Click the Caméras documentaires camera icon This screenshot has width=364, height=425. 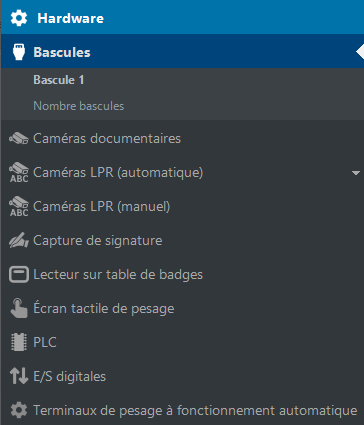pyautogui.click(x=19, y=138)
